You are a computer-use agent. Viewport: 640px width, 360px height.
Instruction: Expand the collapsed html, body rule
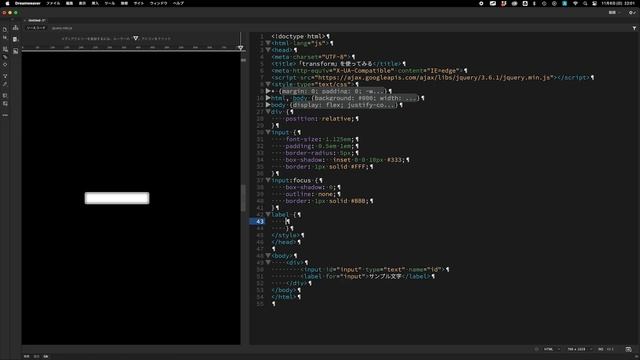tap(268, 98)
